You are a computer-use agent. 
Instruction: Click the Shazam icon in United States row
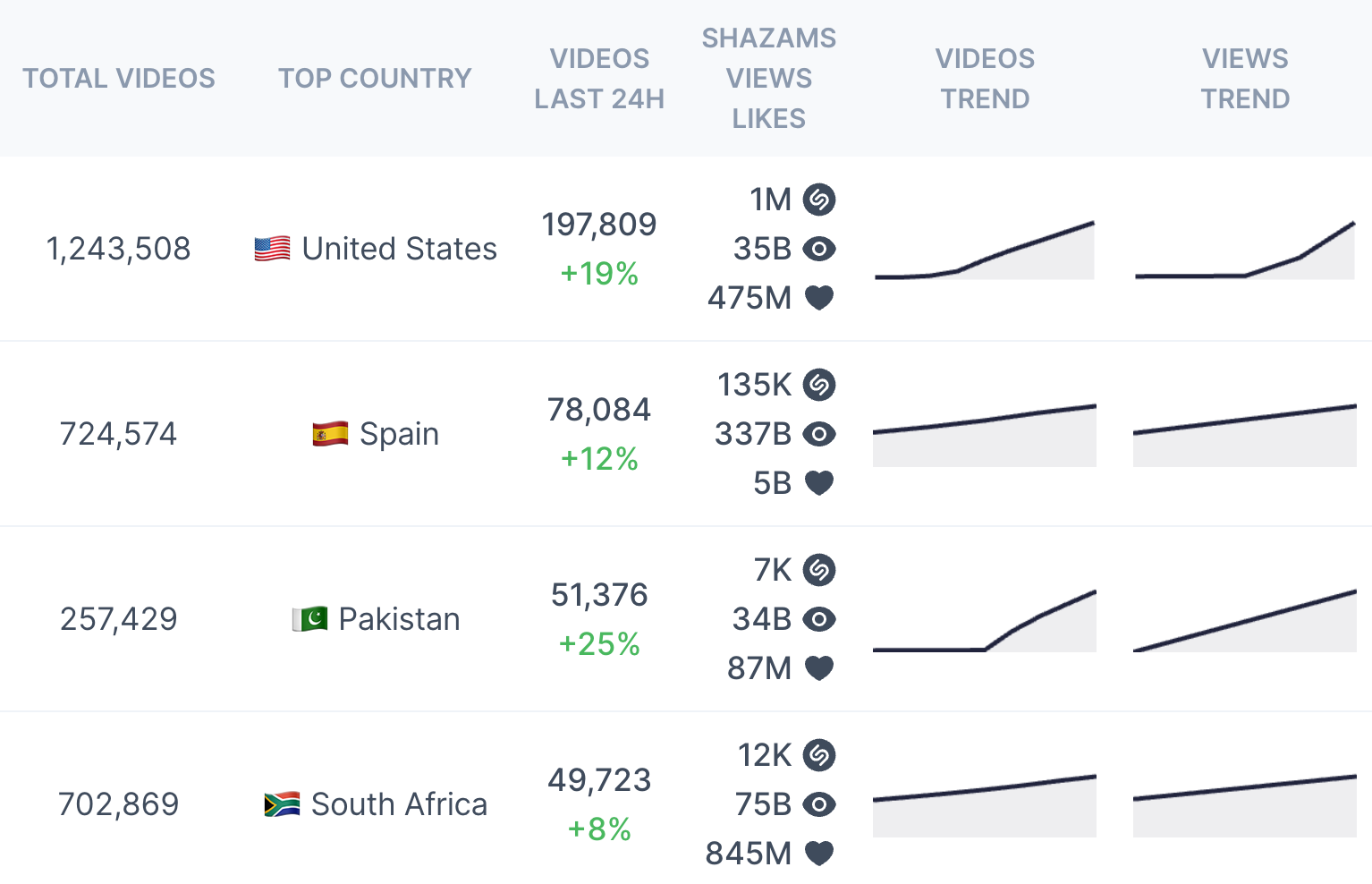pyautogui.click(x=818, y=200)
